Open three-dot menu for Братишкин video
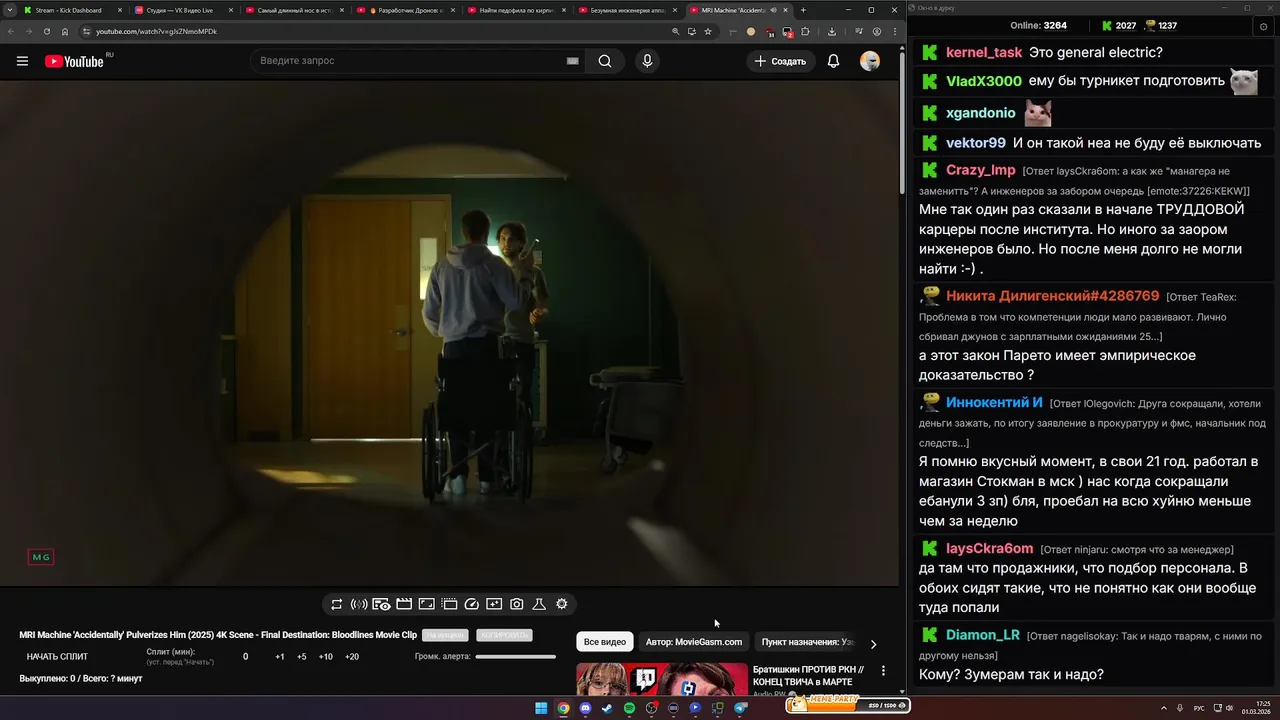This screenshot has height=720, width=1280. [x=883, y=671]
